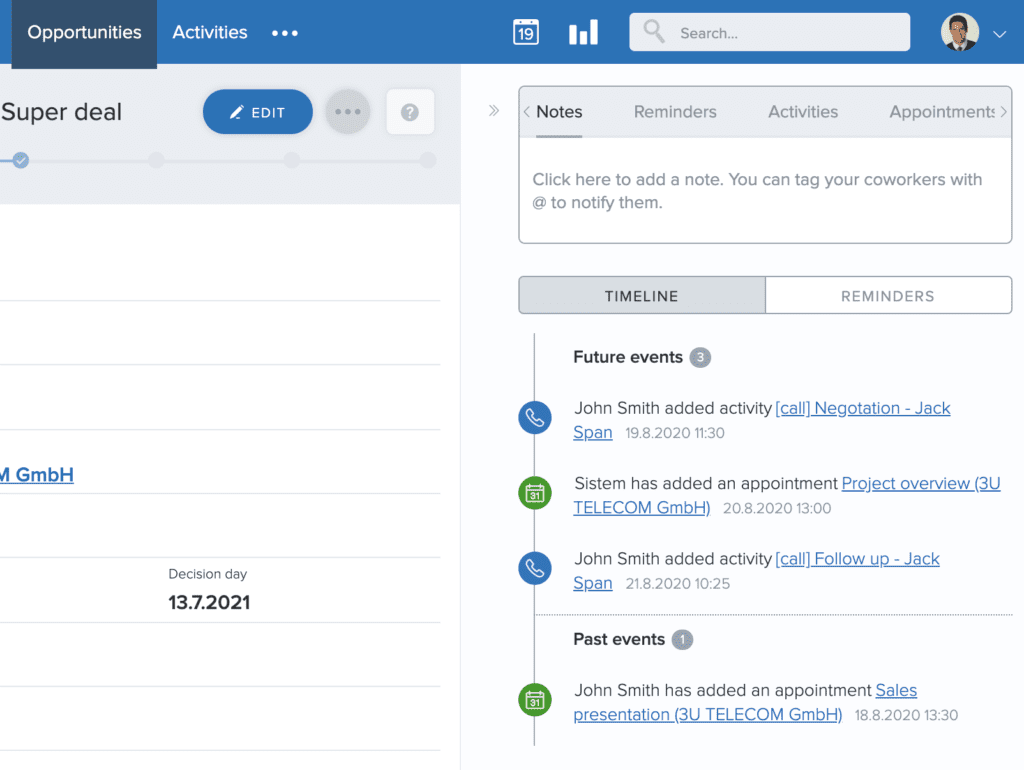Open the help question mark icon
The height and width of the screenshot is (770, 1024).
[410, 112]
